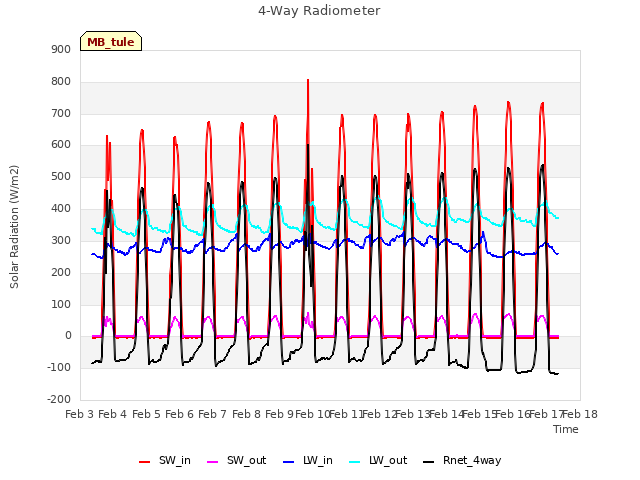Click the Time axis title

click(x=566, y=429)
